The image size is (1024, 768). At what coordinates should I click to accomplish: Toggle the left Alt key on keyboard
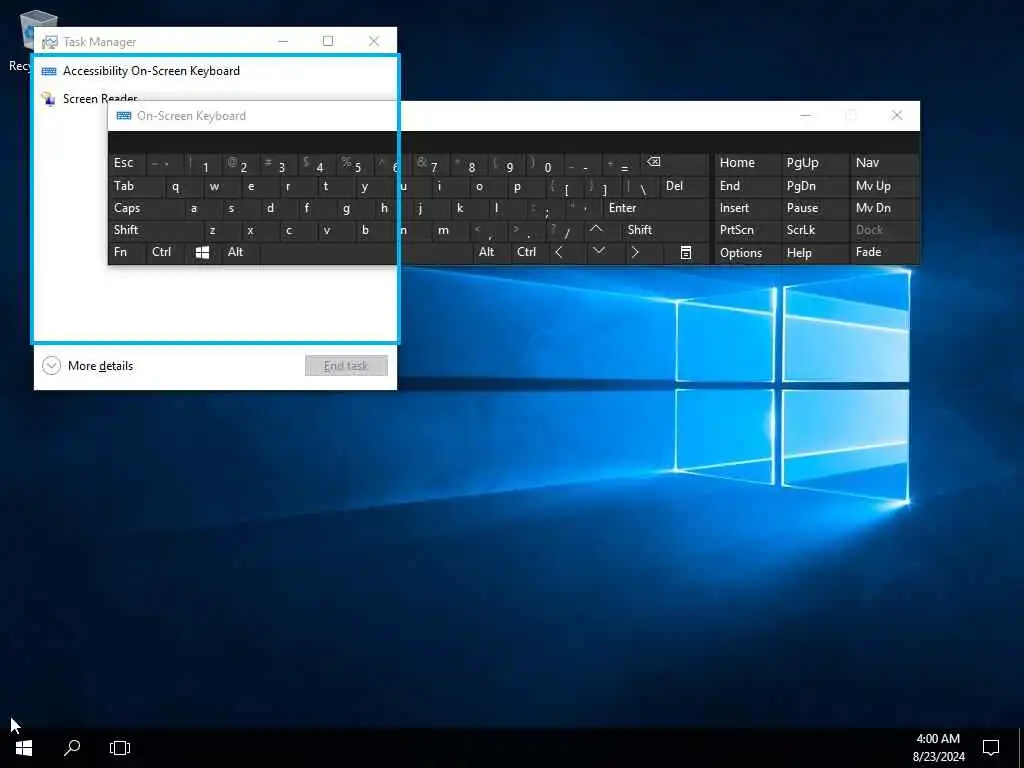241,252
